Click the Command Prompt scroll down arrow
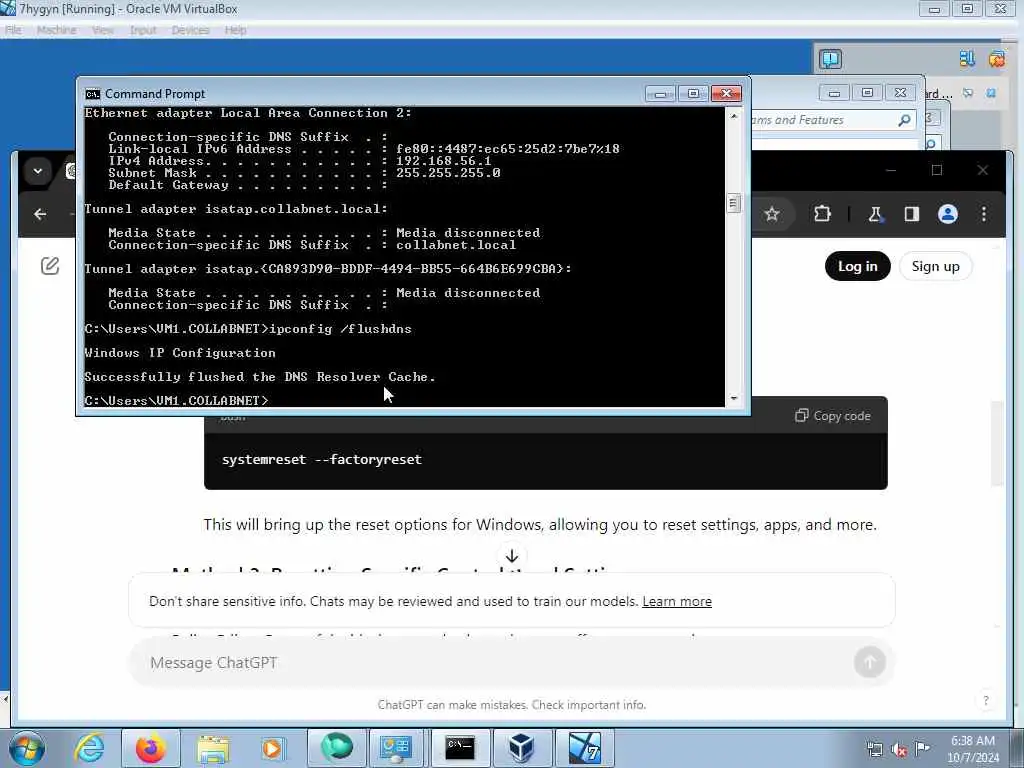This screenshot has height=768, width=1024. 733,398
